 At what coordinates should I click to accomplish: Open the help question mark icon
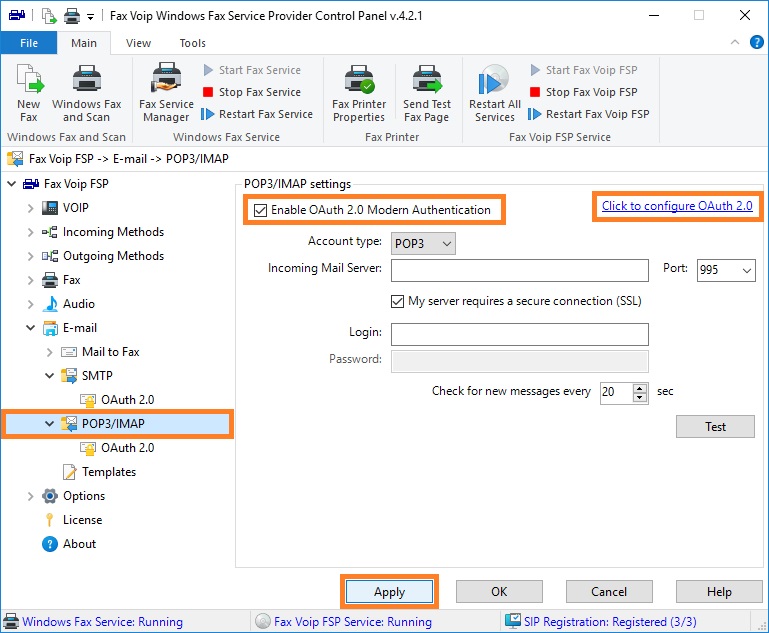click(x=756, y=43)
